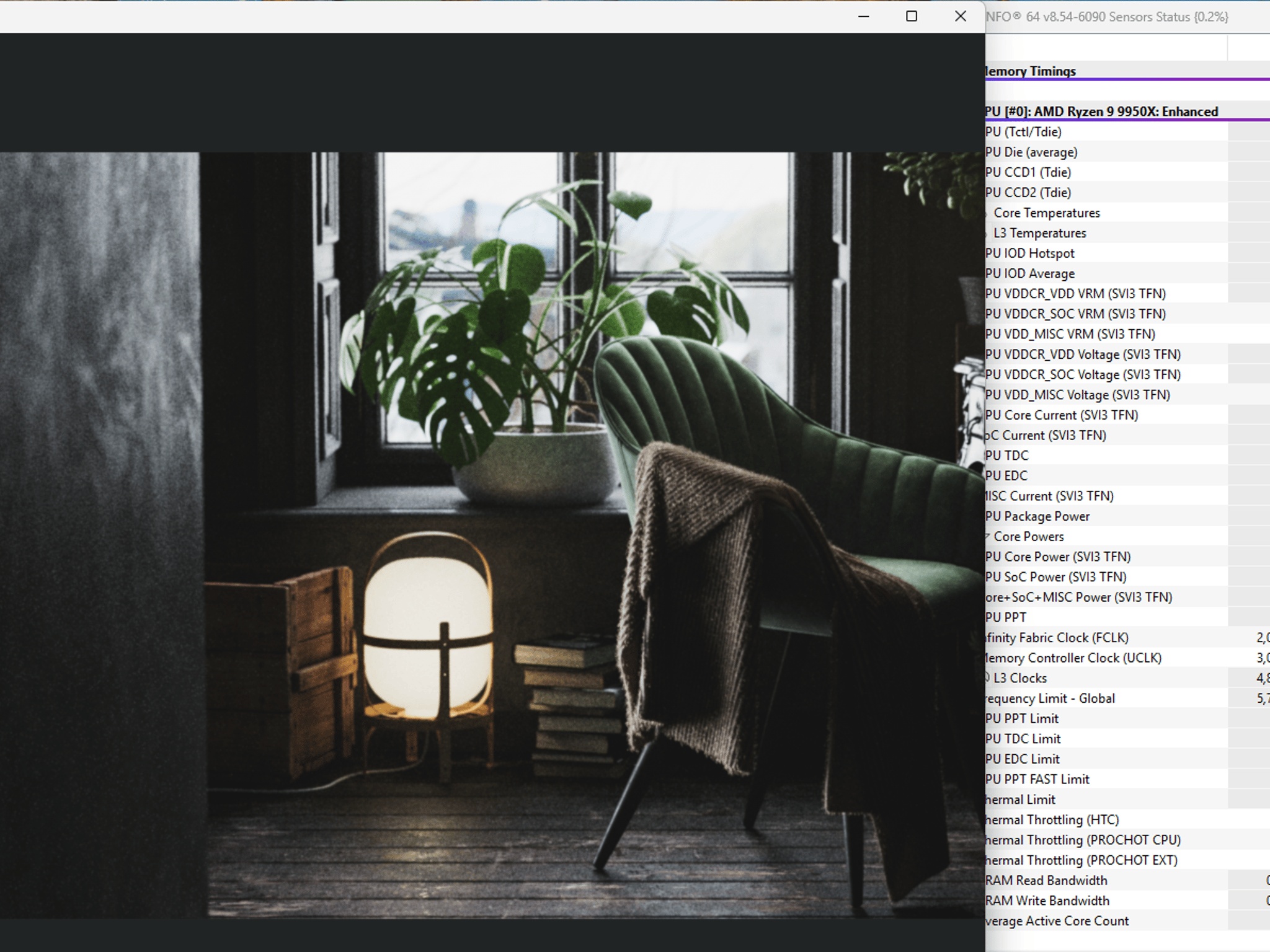Select CPU Core Current (SVI3 TFN) row
This screenshot has width=1270, height=952.
coord(1127,415)
